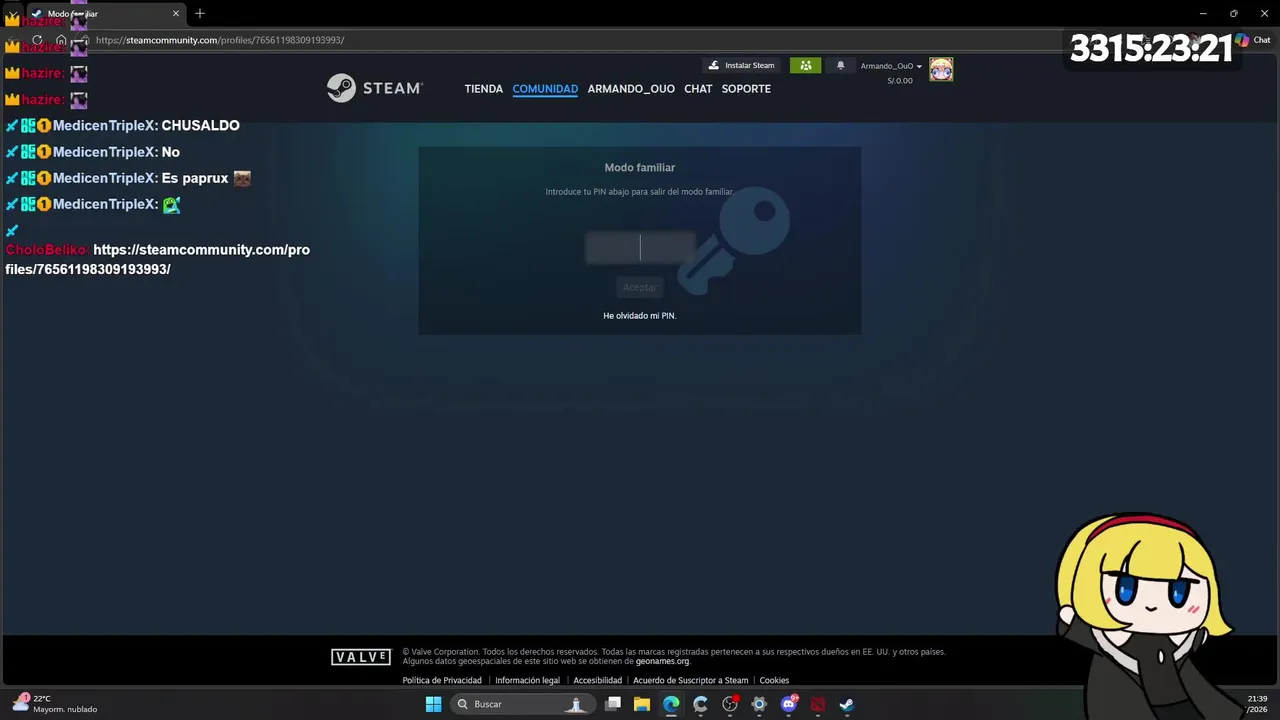
Task: Expand the Armando_OuO account dropdown
Action: tap(891, 66)
